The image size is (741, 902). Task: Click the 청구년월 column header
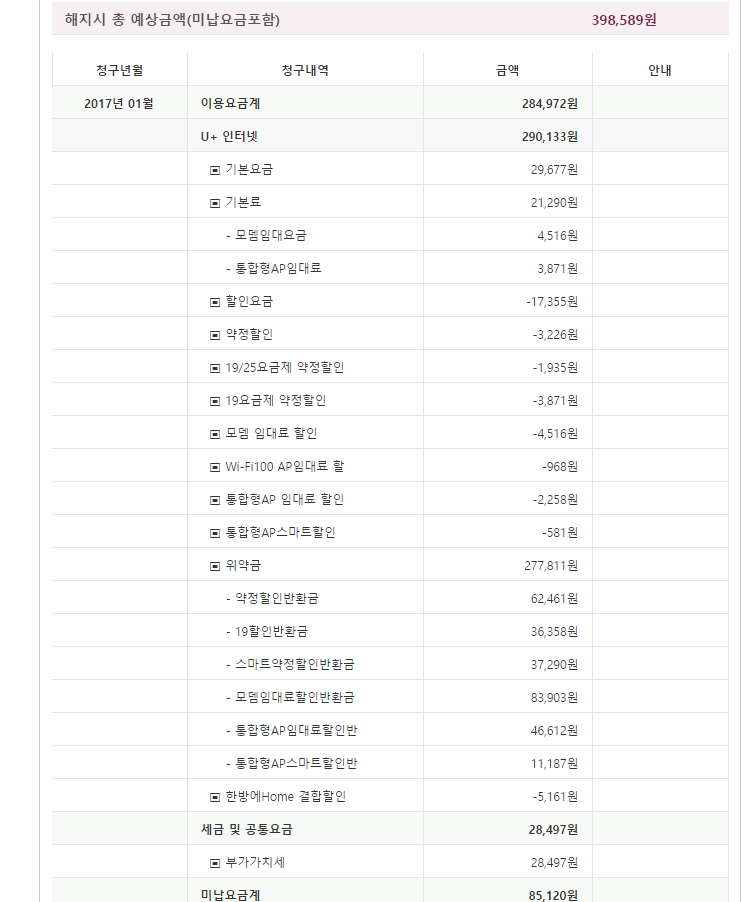[x=119, y=70]
